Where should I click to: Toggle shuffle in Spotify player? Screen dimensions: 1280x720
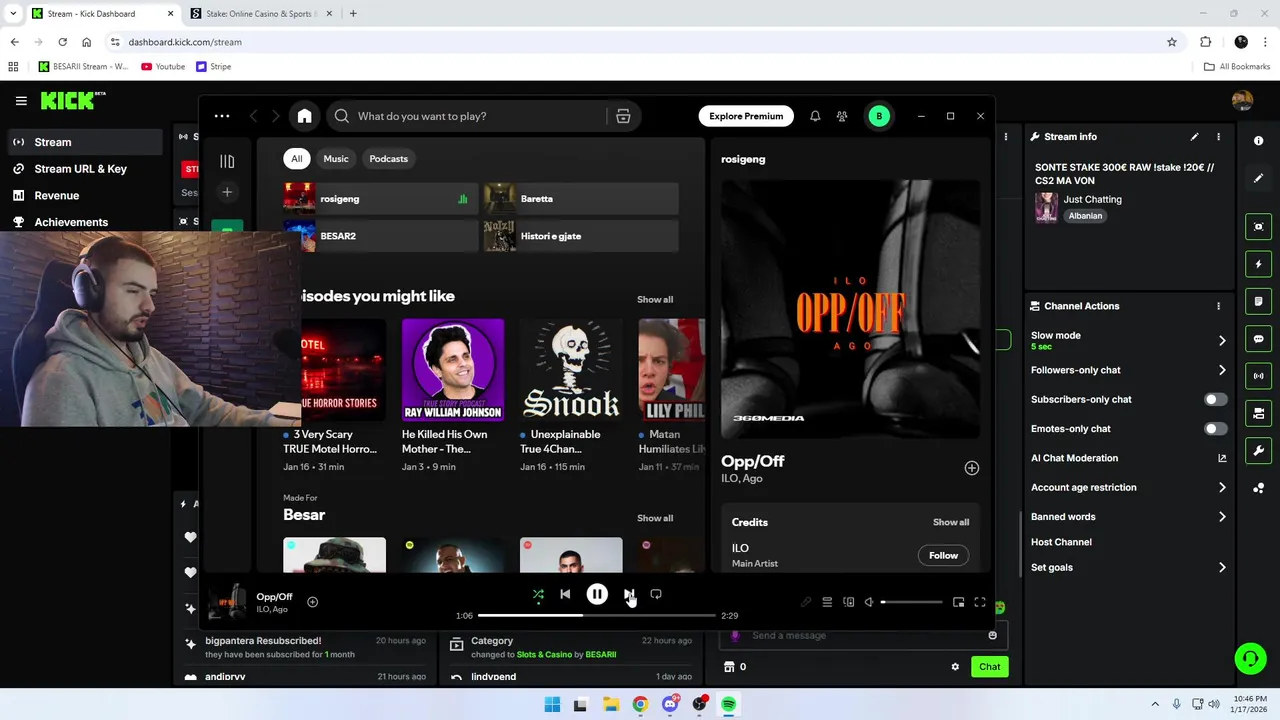[x=538, y=594]
